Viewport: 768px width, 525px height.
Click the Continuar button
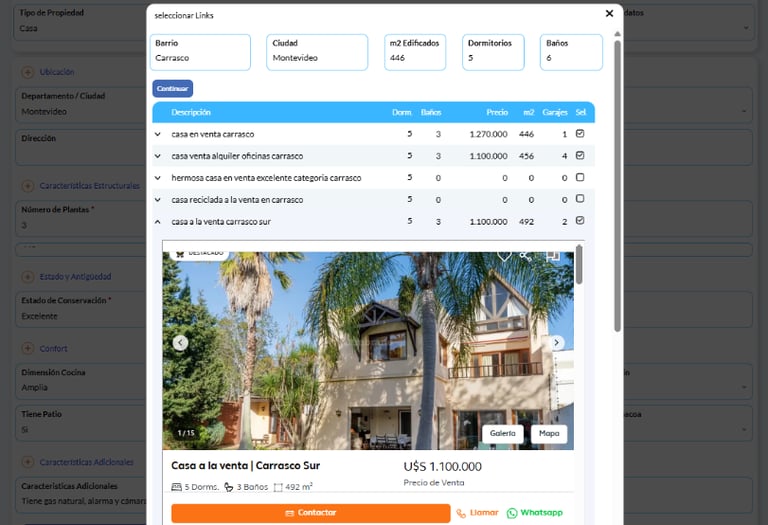tap(172, 89)
